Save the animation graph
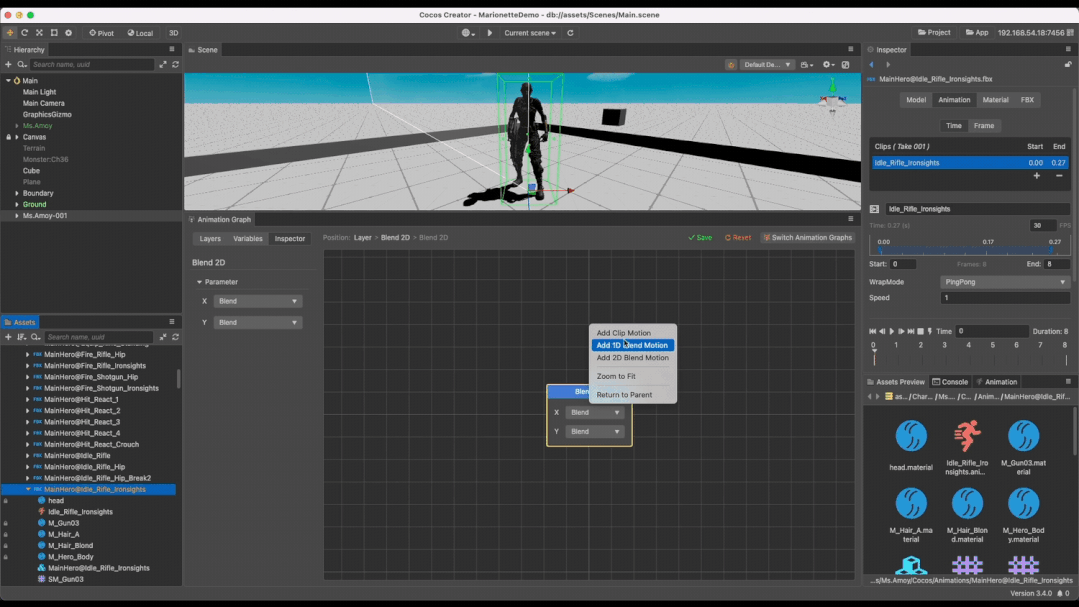The width and height of the screenshot is (1079, 607). point(700,237)
